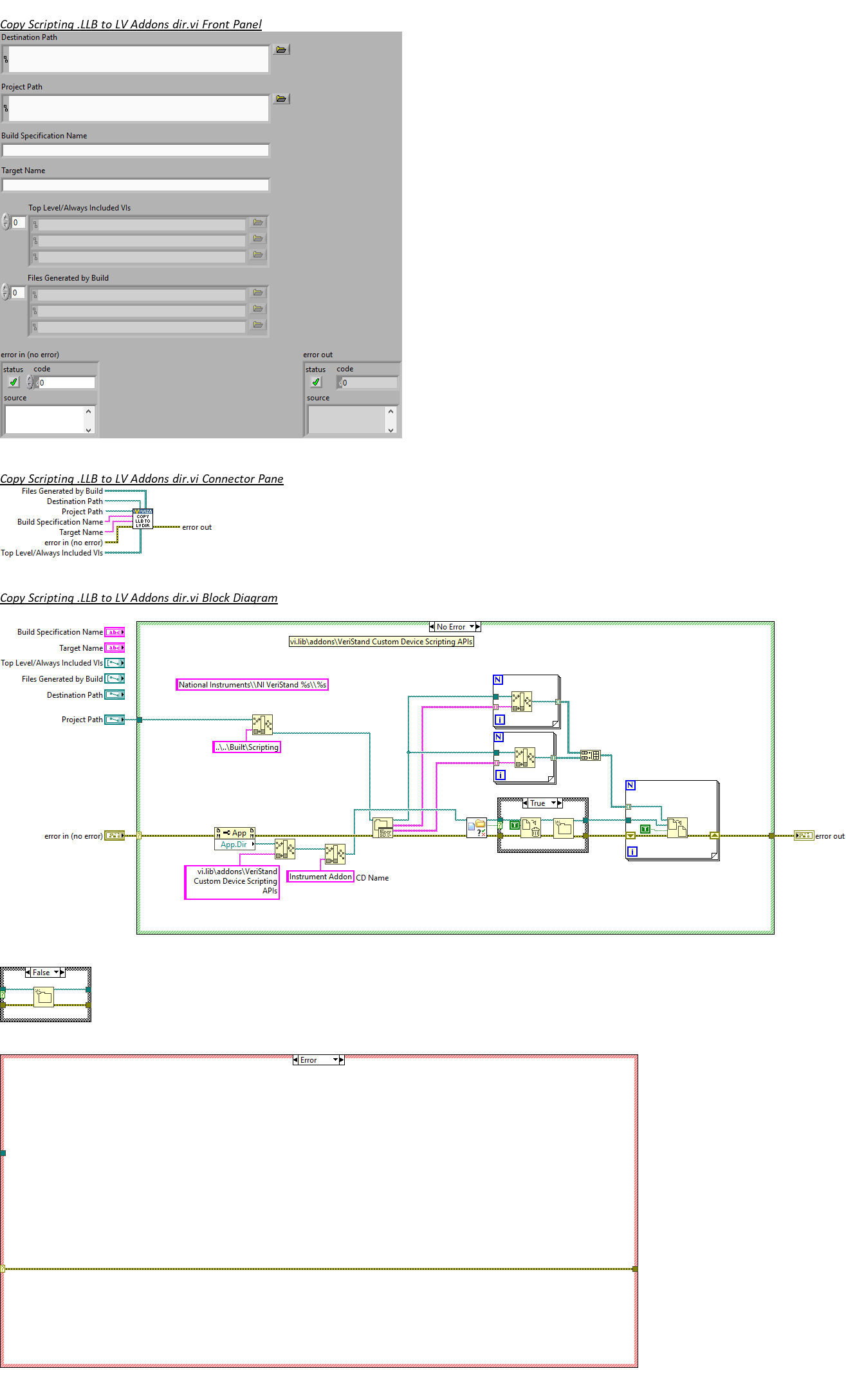This screenshot has height=1400, width=846.
Task: Select the Project Path terminal on block diagram
Action: [115, 720]
